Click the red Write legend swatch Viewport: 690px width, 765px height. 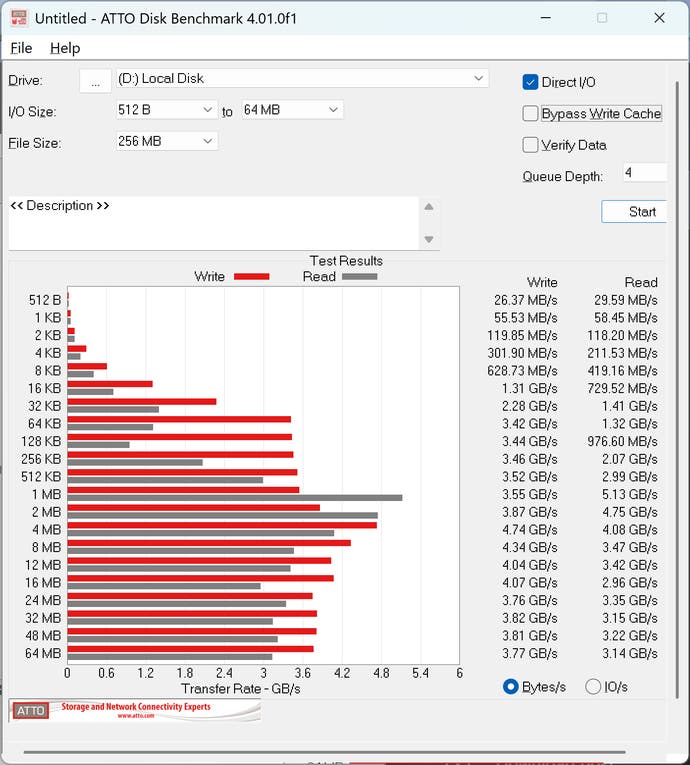point(251,276)
